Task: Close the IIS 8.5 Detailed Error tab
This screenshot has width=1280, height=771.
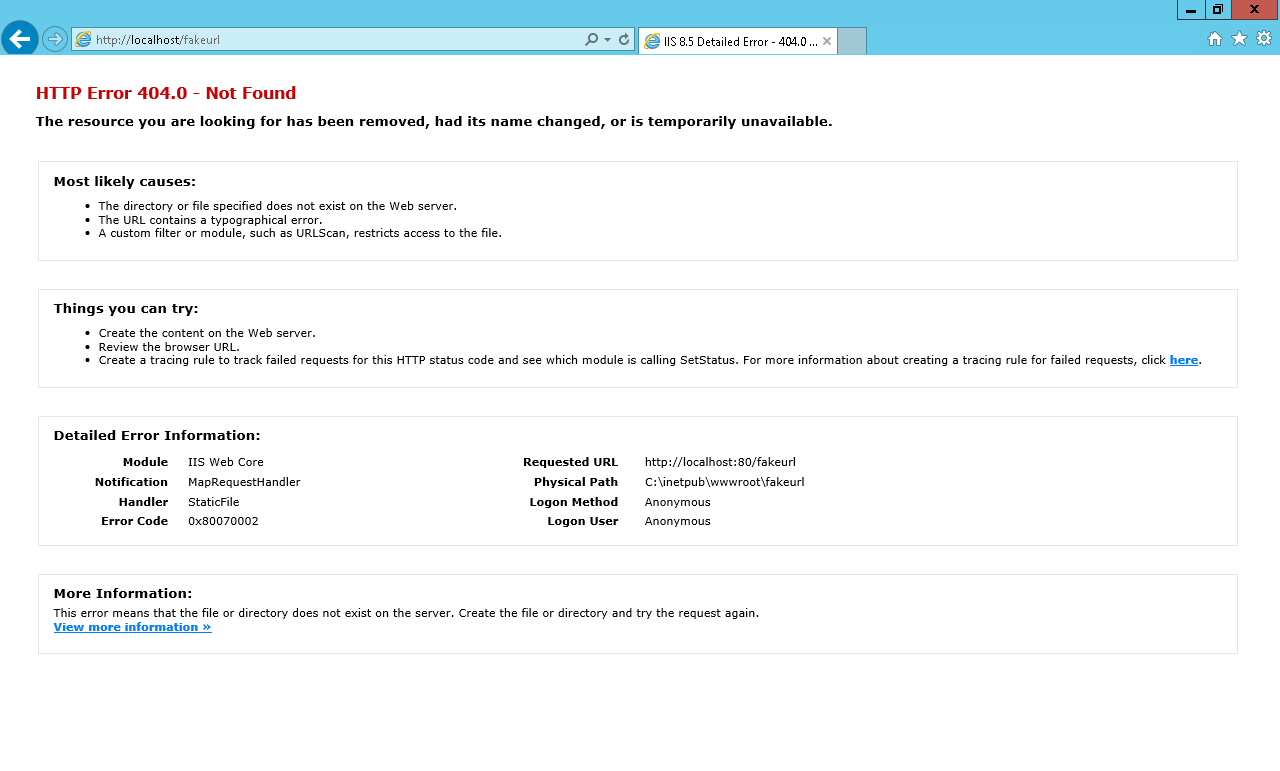Action: pyautogui.click(x=827, y=41)
